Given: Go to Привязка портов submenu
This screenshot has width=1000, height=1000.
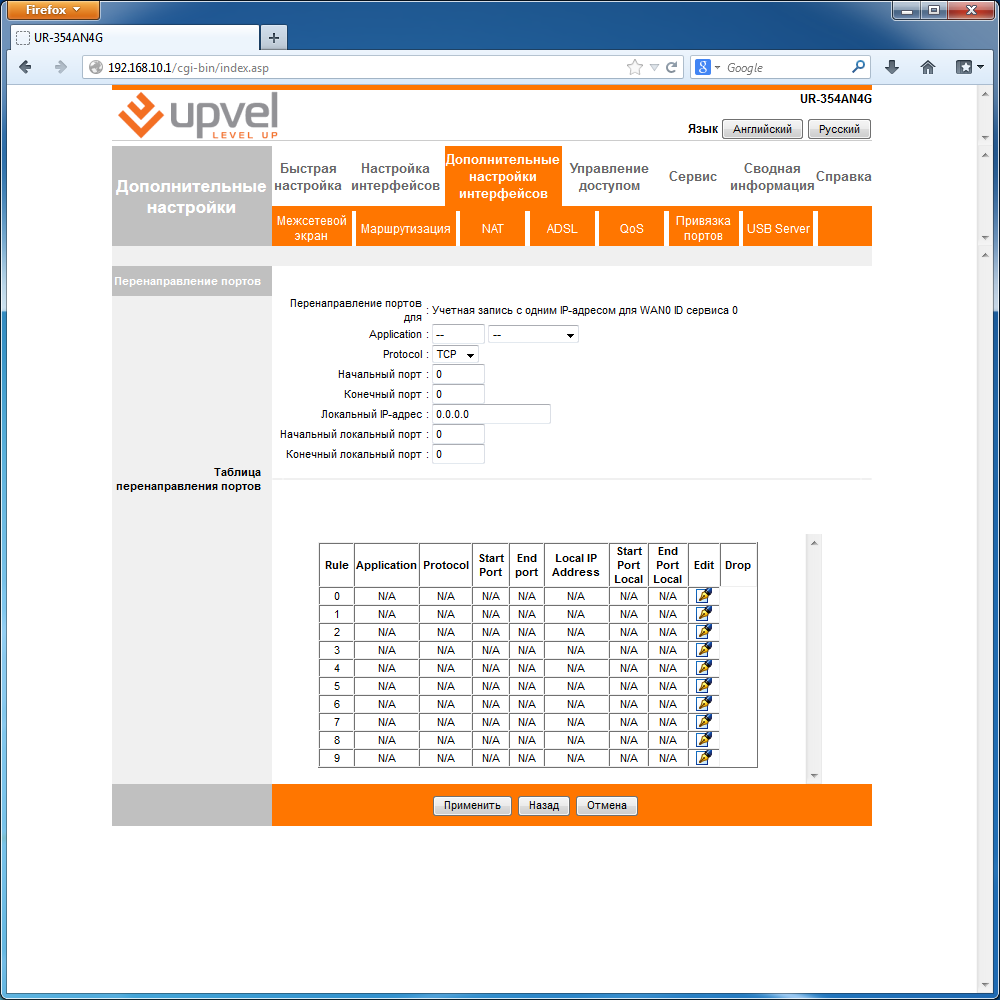Looking at the screenshot, I should click(703, 228).
